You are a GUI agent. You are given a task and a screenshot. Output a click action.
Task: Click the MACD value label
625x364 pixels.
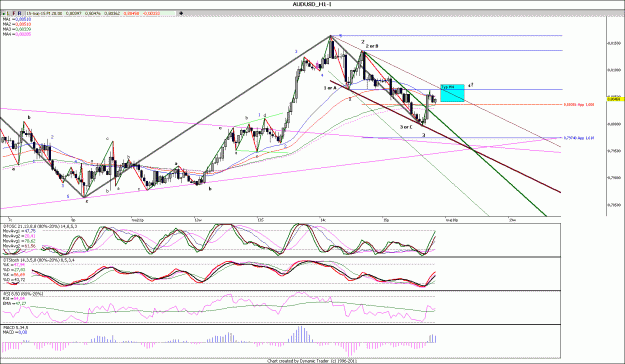pos(15,332)
